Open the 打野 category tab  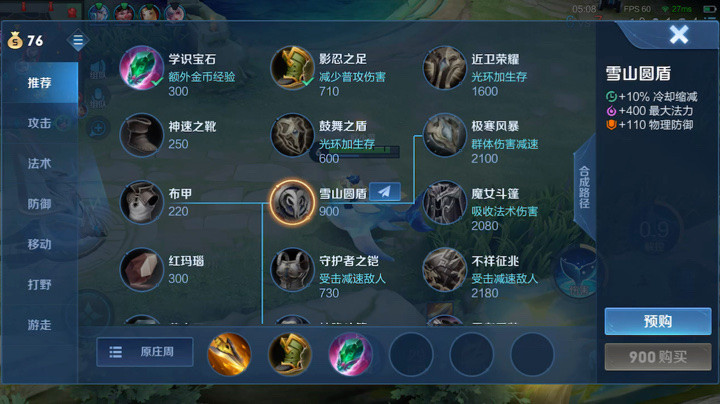coord(39,285)
